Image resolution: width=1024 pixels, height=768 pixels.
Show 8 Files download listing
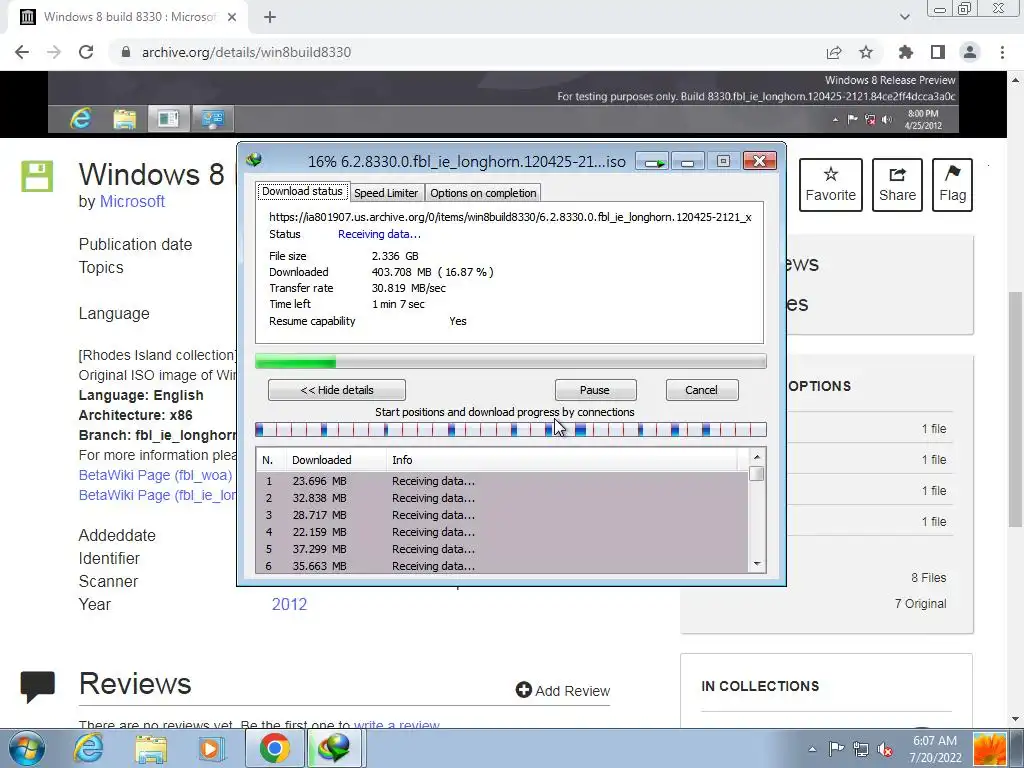929,577
